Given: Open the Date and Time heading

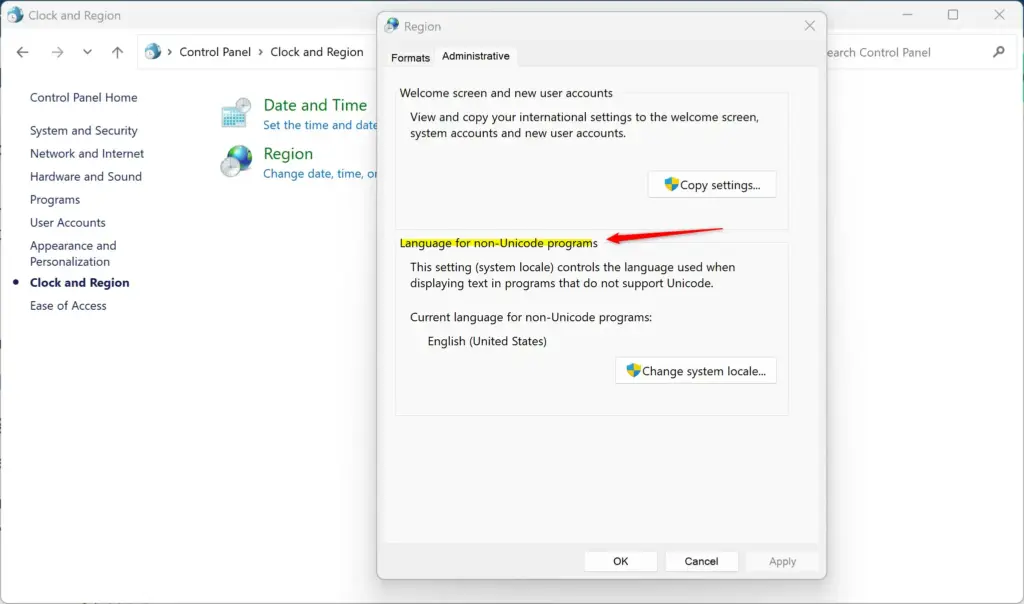Looking at the screenshot, I should tap(315, 104).
